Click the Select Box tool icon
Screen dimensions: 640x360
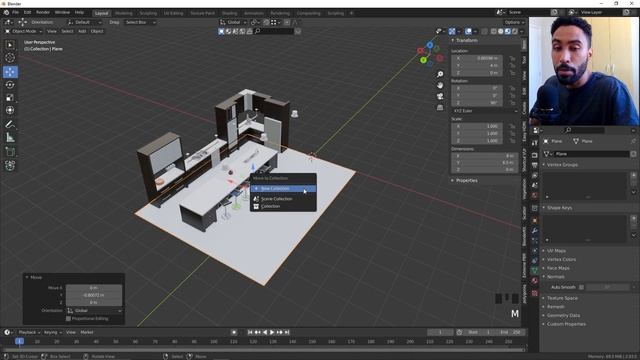(x=10, y=45)
